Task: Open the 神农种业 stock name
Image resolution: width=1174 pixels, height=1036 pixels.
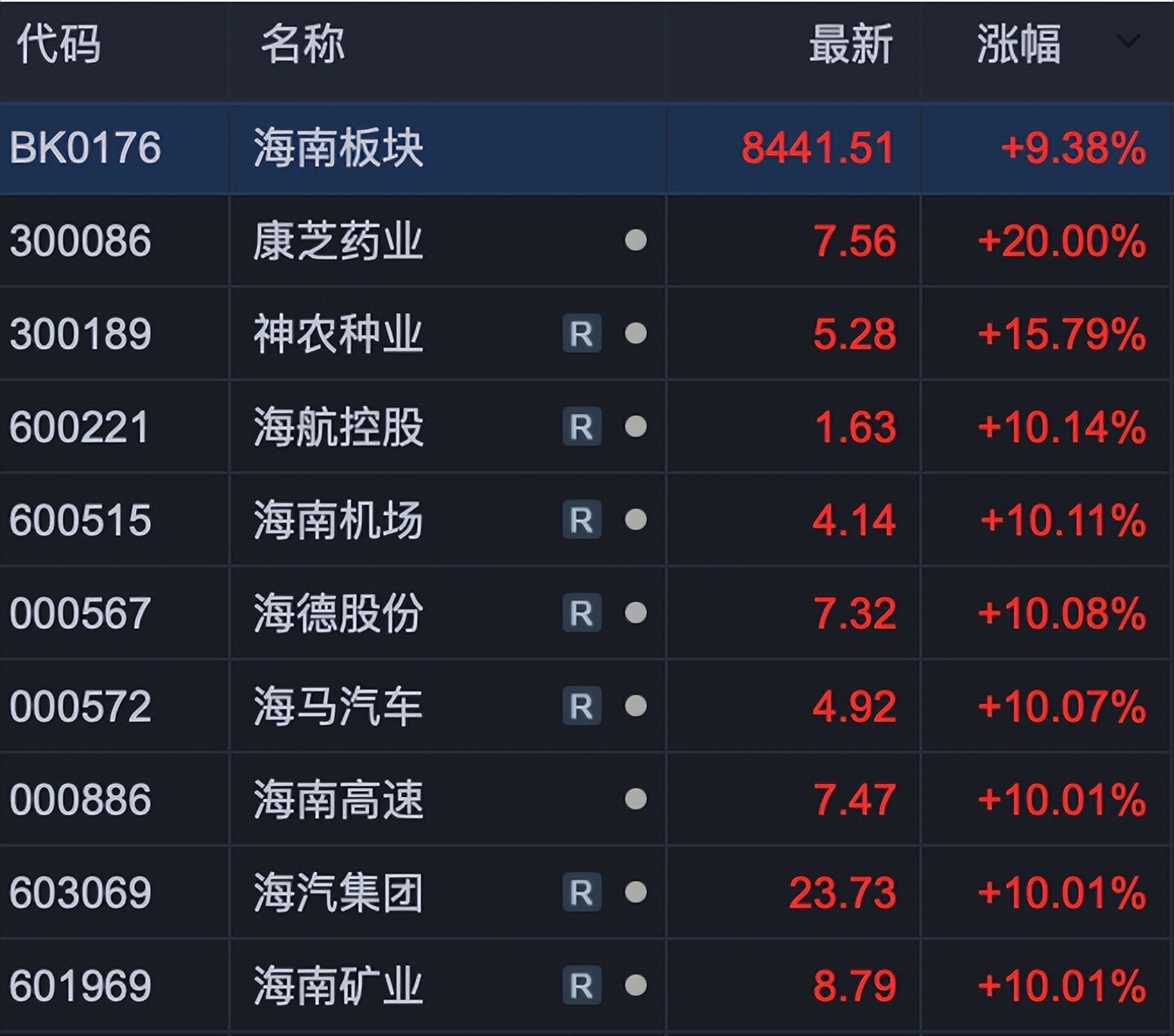Action: pyautogui.click(x=338, y=334)
